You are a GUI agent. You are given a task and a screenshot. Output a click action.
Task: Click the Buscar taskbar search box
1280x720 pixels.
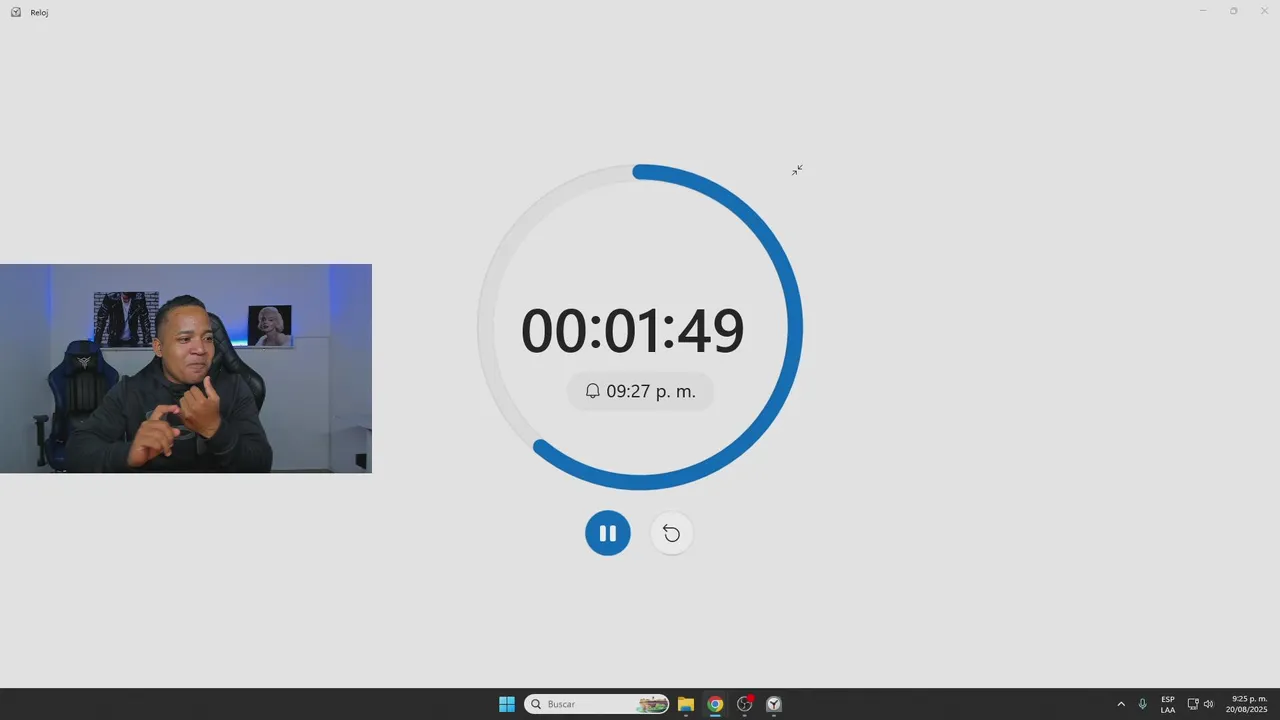click(x=597, y=704)
